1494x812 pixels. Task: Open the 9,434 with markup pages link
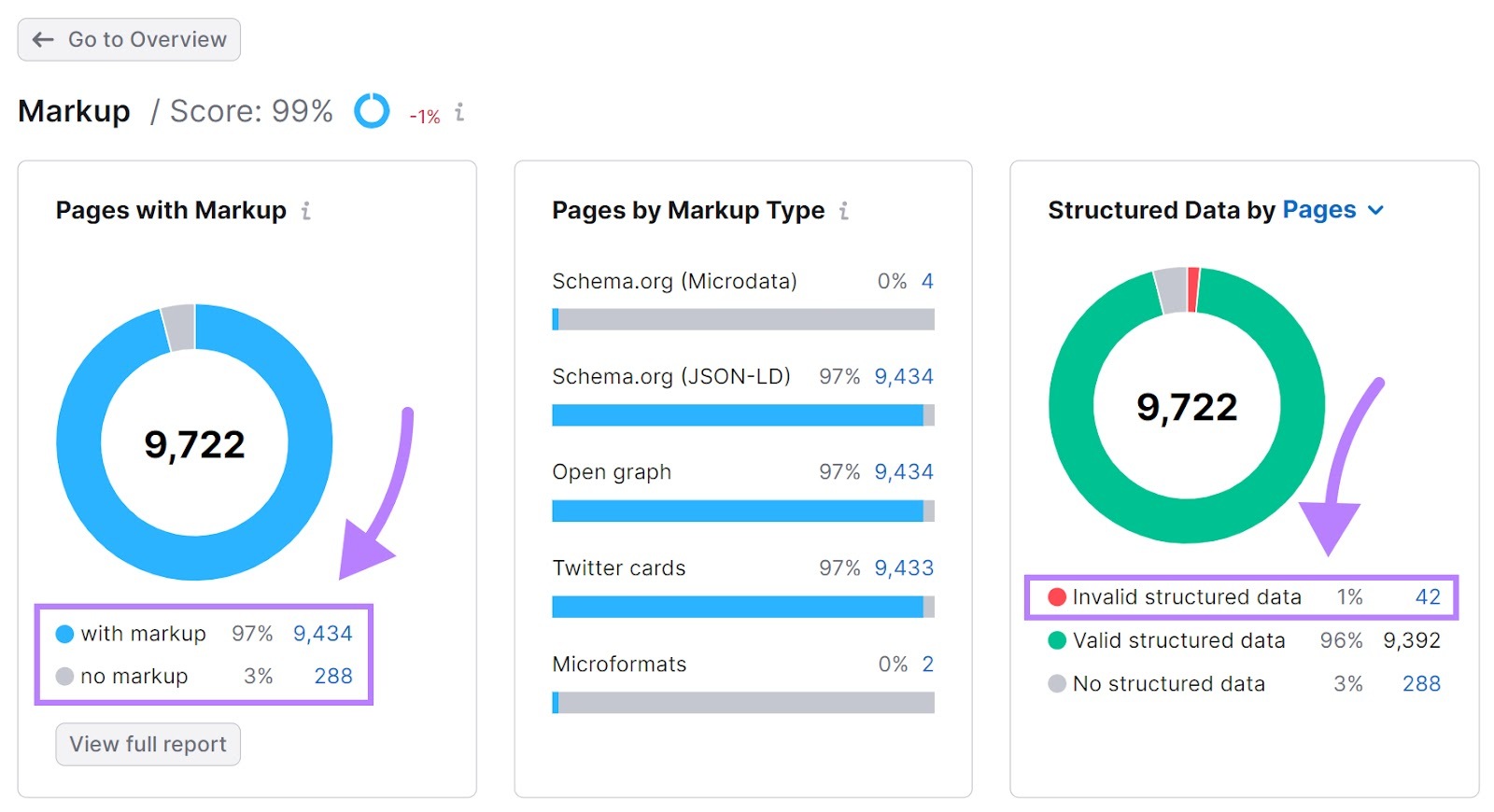pos(323,634)
